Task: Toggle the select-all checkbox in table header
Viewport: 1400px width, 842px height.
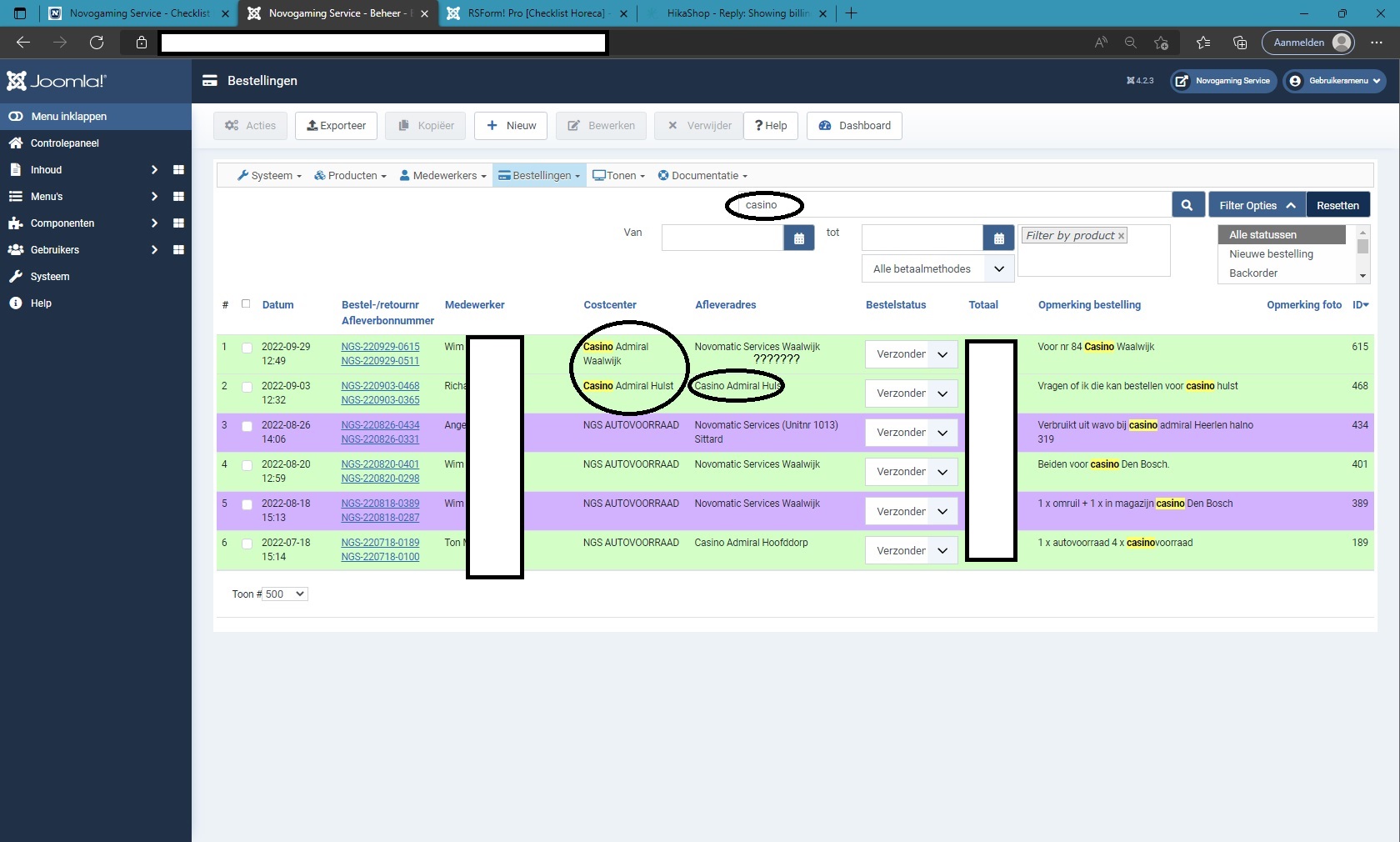Action: tap(246, 304)
